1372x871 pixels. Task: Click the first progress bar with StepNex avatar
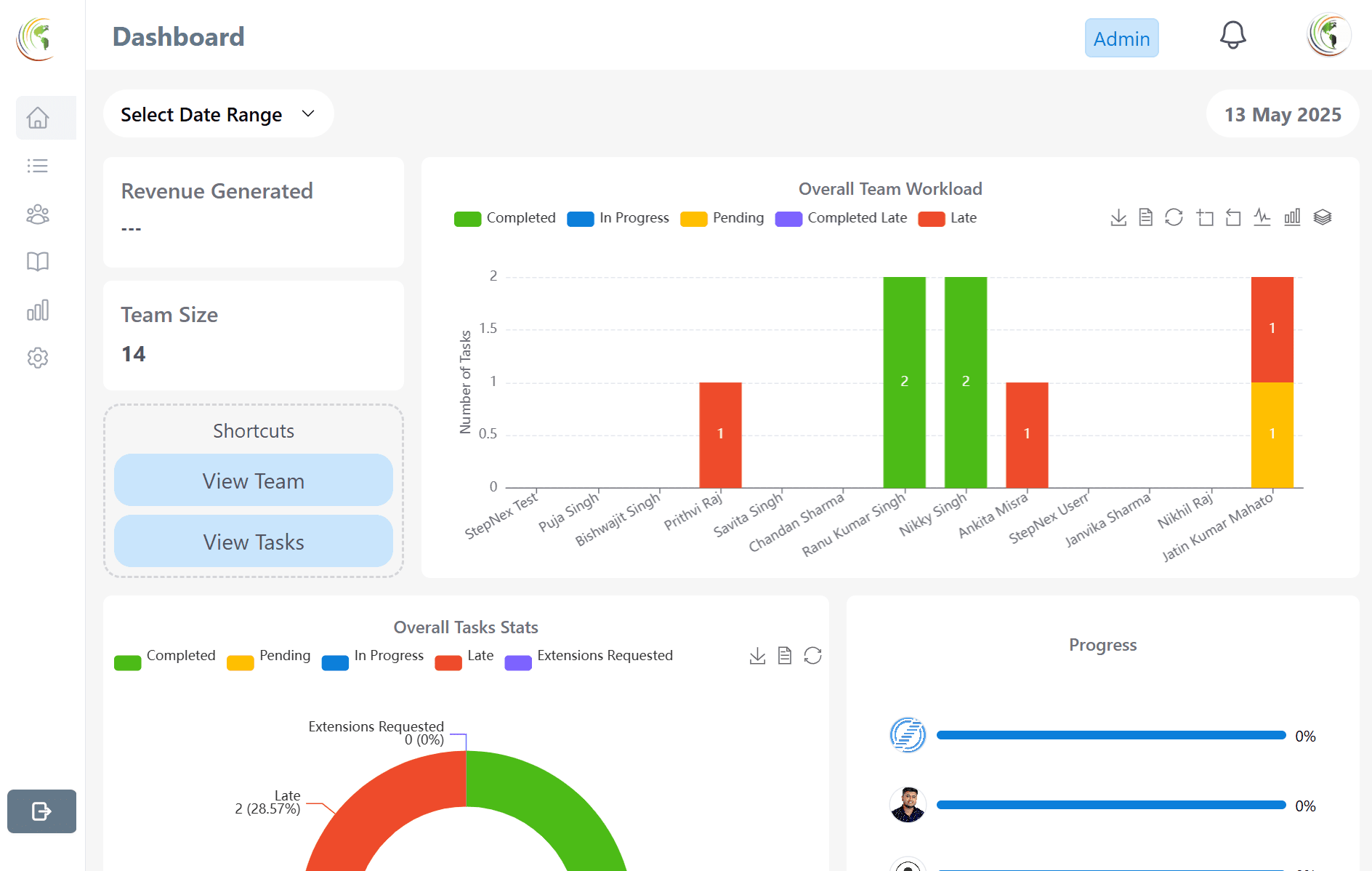(x=1111, y=736)
